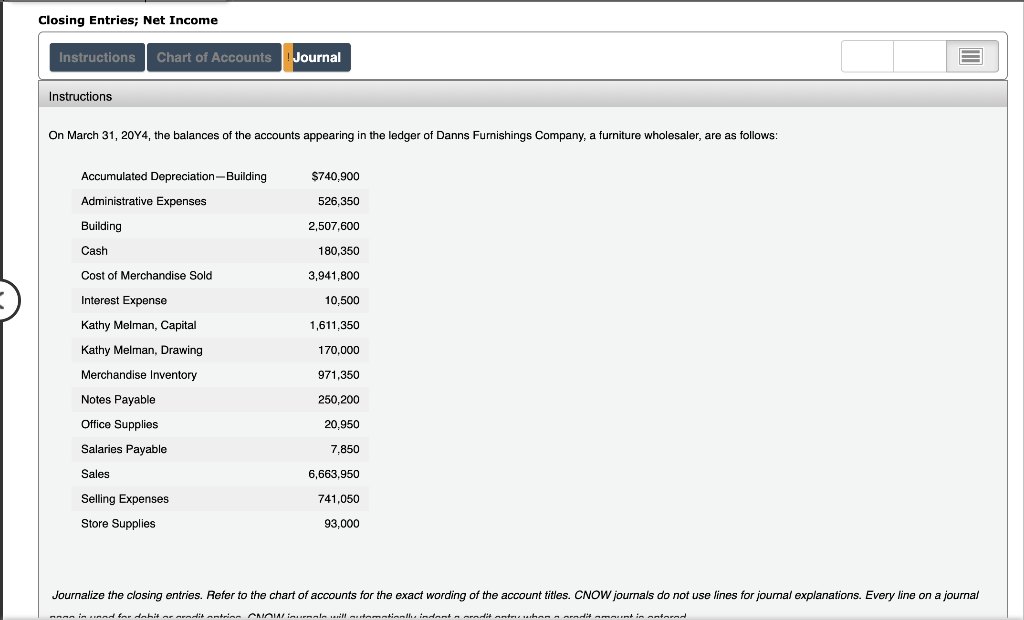This screenshot has width=1024, height=620.
Task: Select the Cash account row
Action: pos(220,250)
